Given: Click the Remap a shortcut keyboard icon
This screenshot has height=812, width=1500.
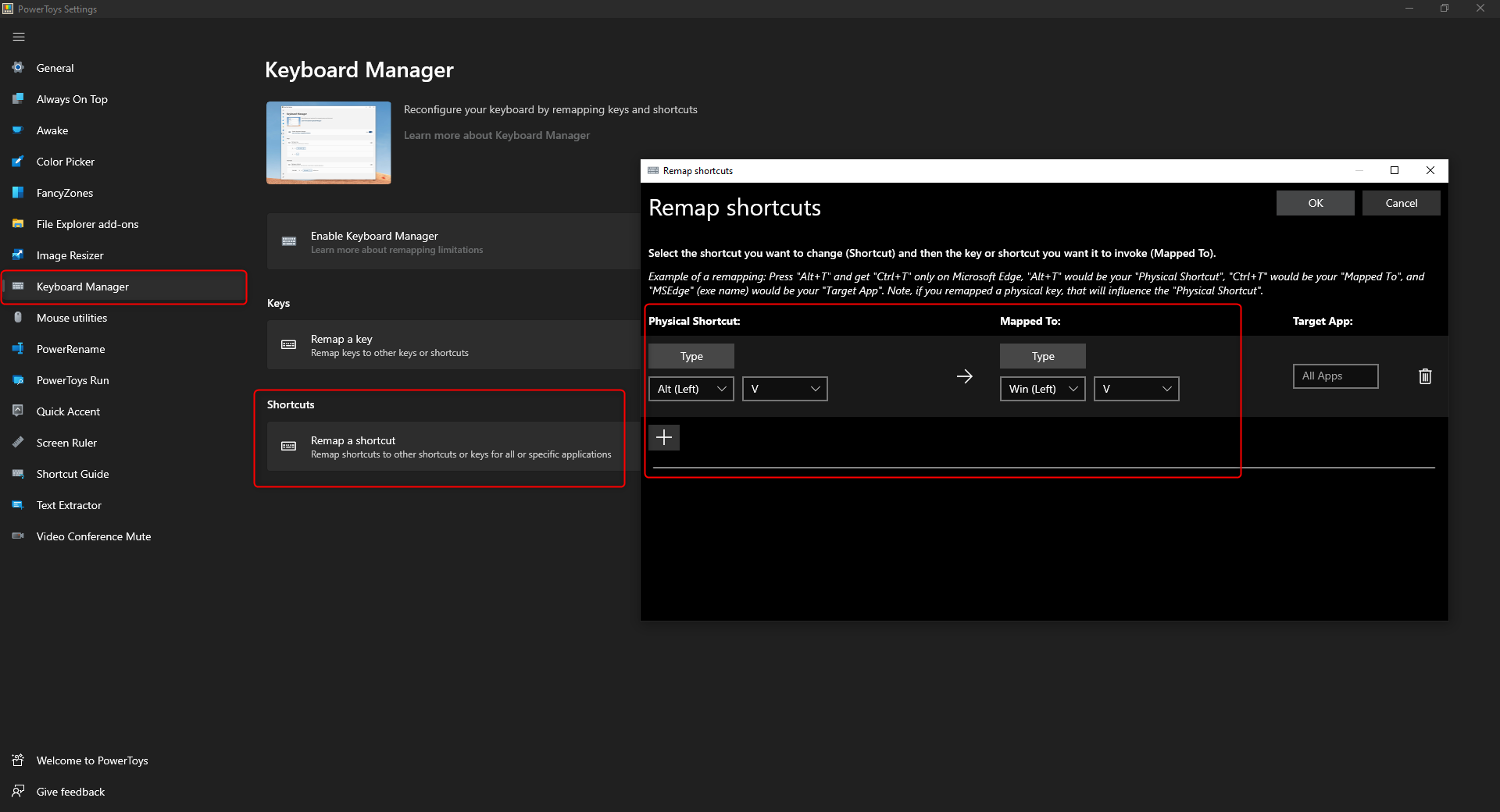Looking at the screenshot, I should click(289, 447).
